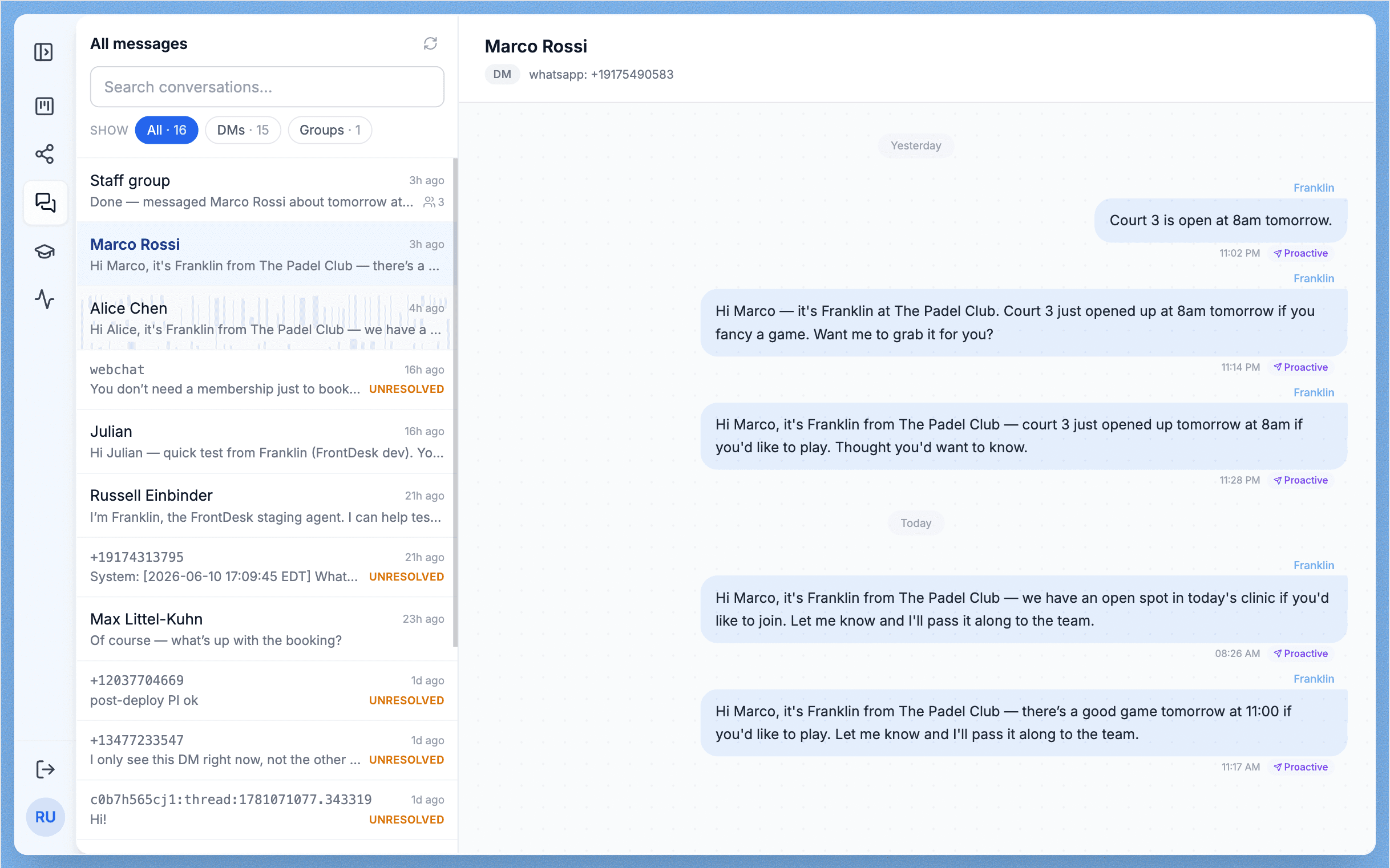Open the Marco Rossi conversation in list
Image resolution: width=1390 pixels, height=868 pixels.
click(265, 254)
